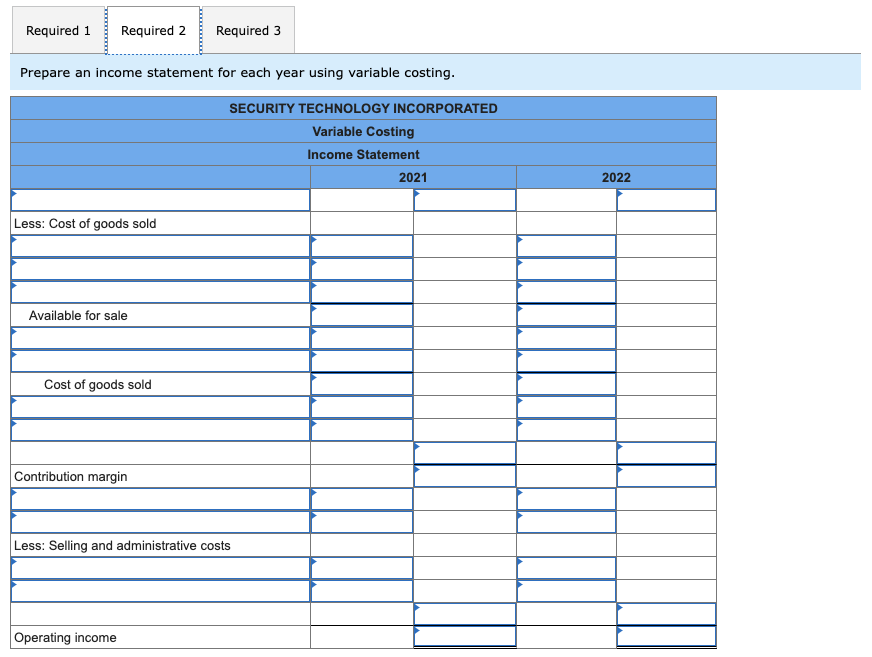Click the 2022 column header
The image size is (872, 657).
[x=616, y=177]
